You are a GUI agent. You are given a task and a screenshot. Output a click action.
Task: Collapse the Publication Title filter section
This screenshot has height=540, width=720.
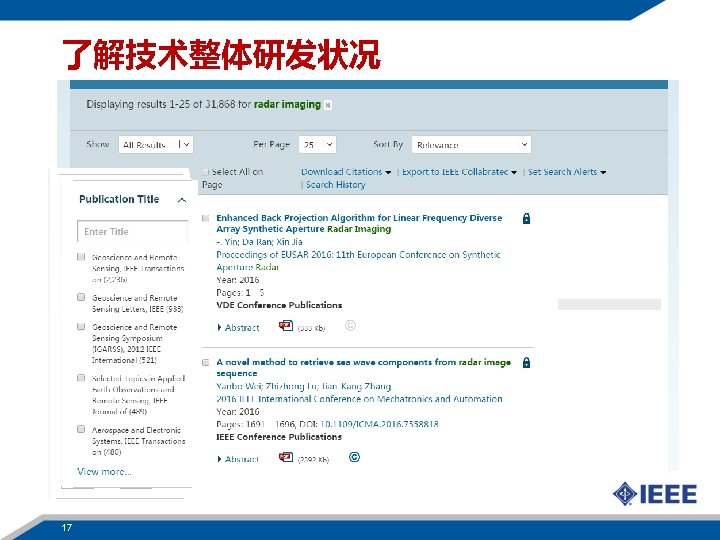(182, 200)
